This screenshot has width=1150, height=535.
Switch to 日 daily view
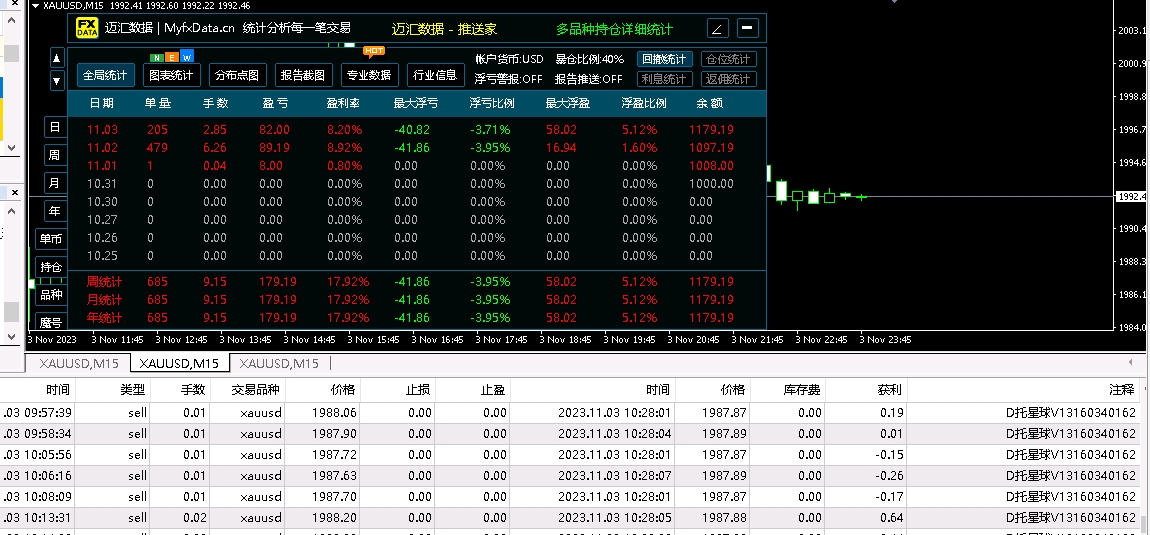54,127
